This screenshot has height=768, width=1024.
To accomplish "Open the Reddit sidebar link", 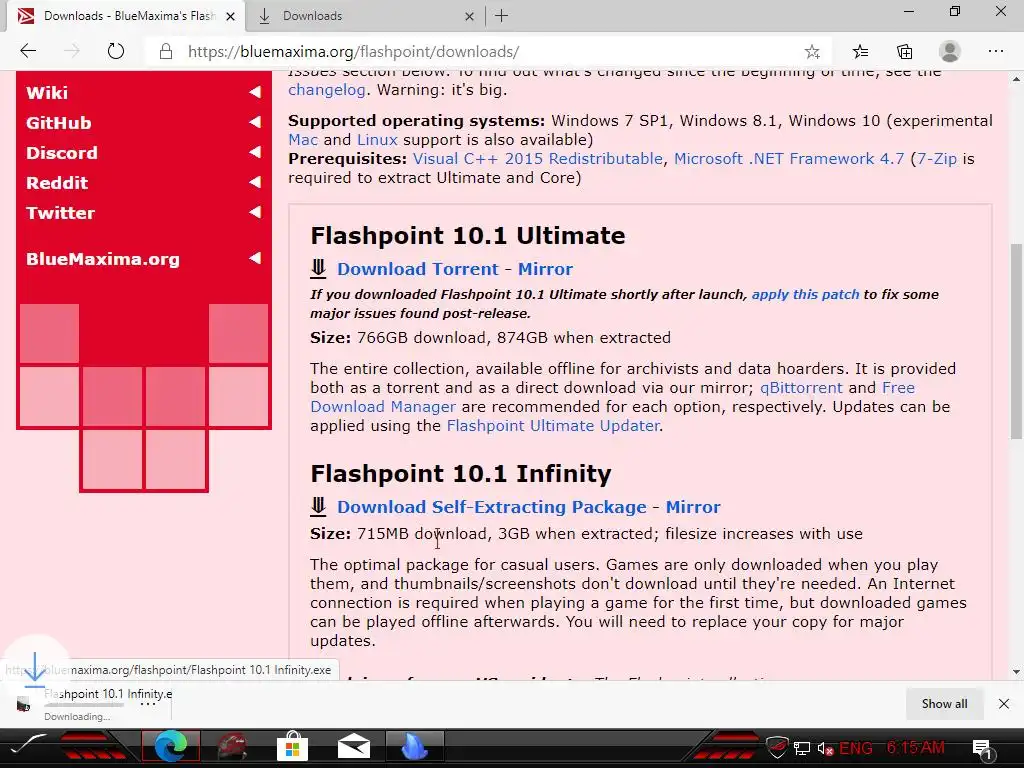I will [57, 183].
